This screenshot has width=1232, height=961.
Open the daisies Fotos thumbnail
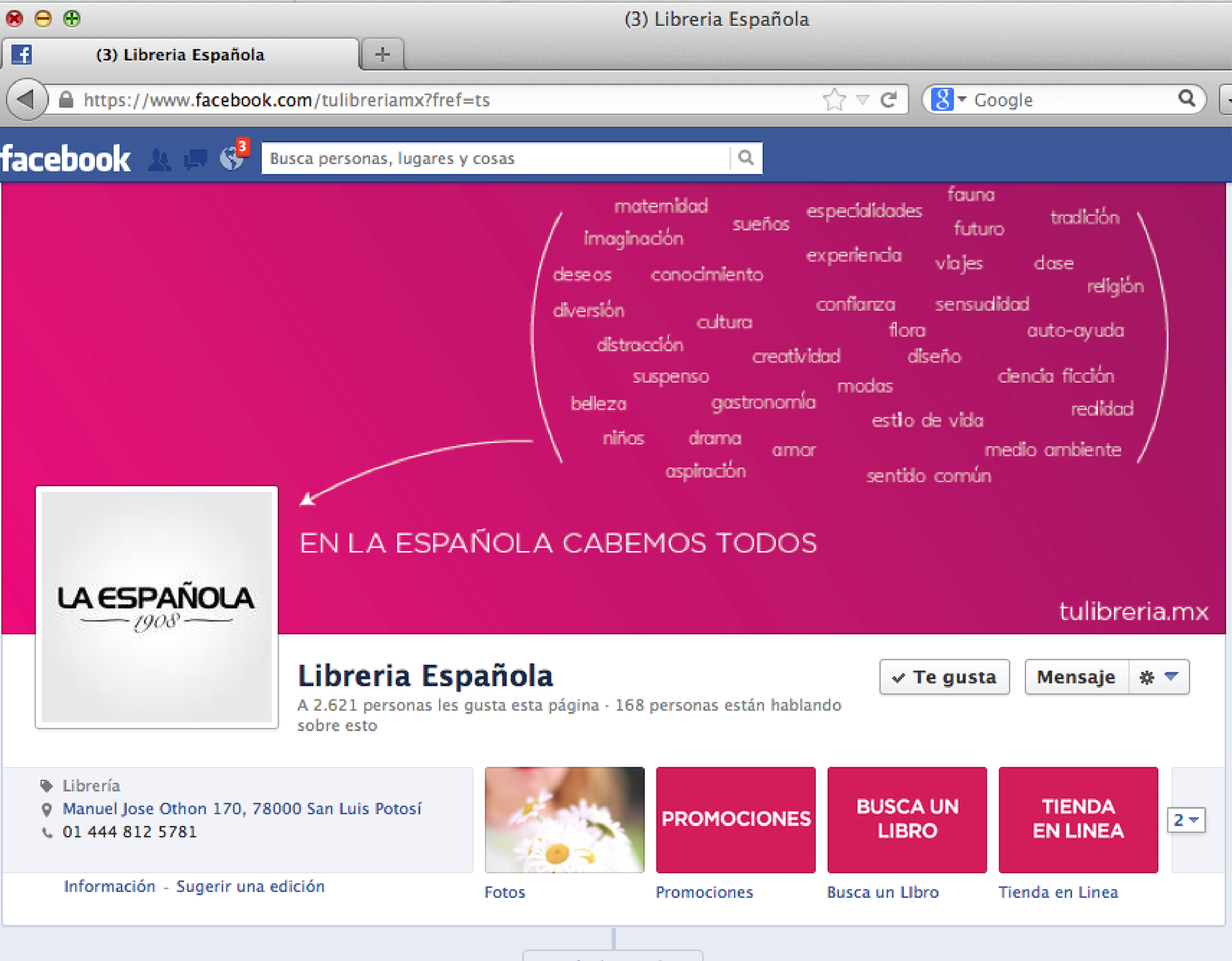coord(565,820)
